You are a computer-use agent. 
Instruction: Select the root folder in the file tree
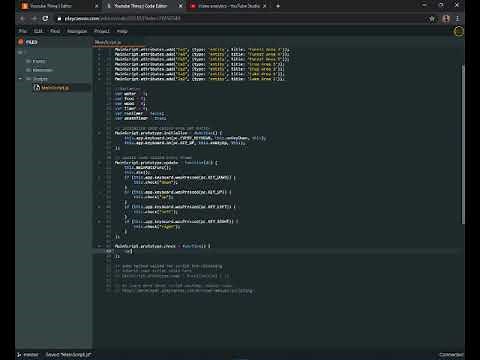21,53
